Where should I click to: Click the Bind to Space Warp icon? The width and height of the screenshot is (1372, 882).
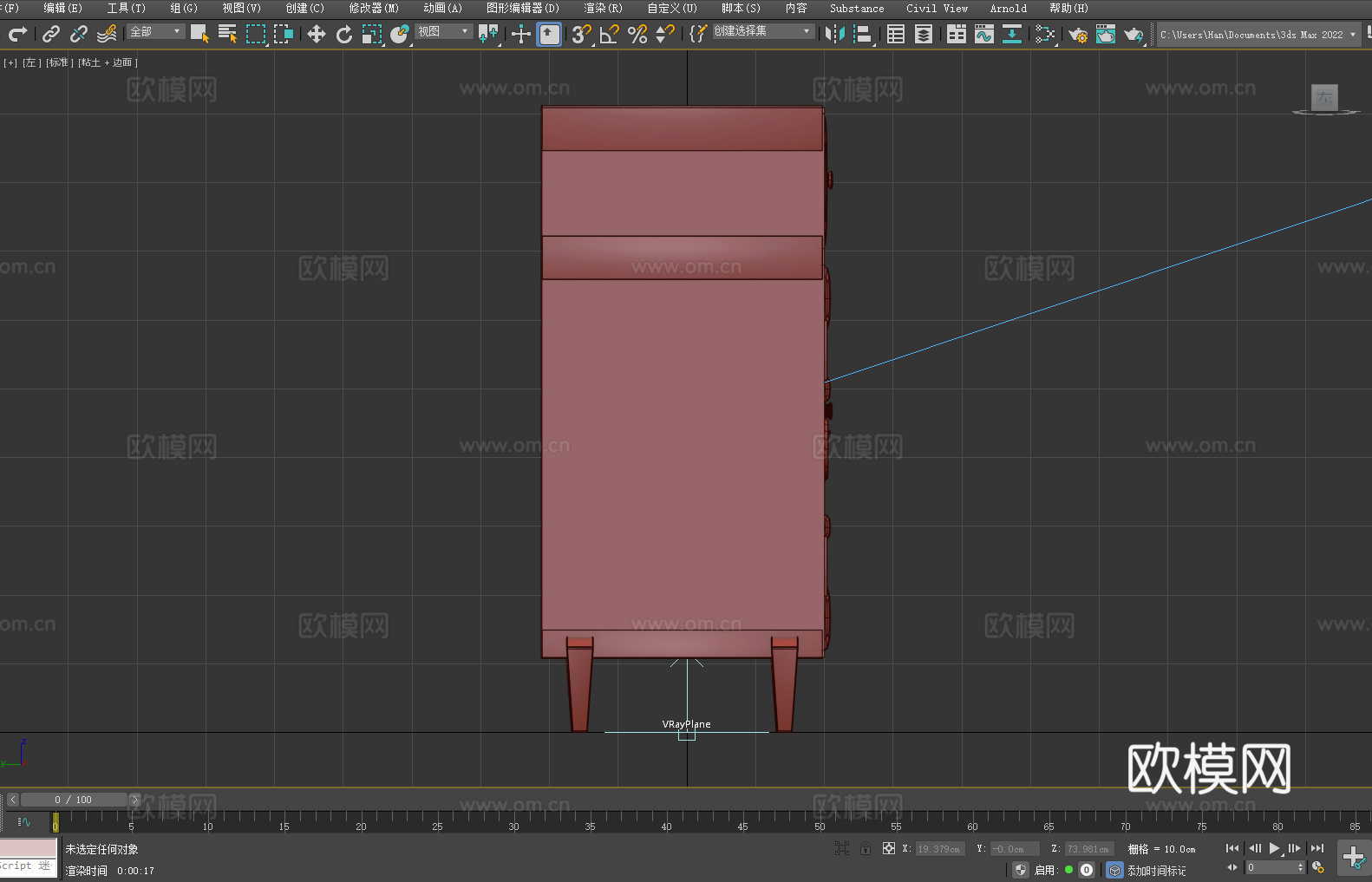(x=107, y=34)
